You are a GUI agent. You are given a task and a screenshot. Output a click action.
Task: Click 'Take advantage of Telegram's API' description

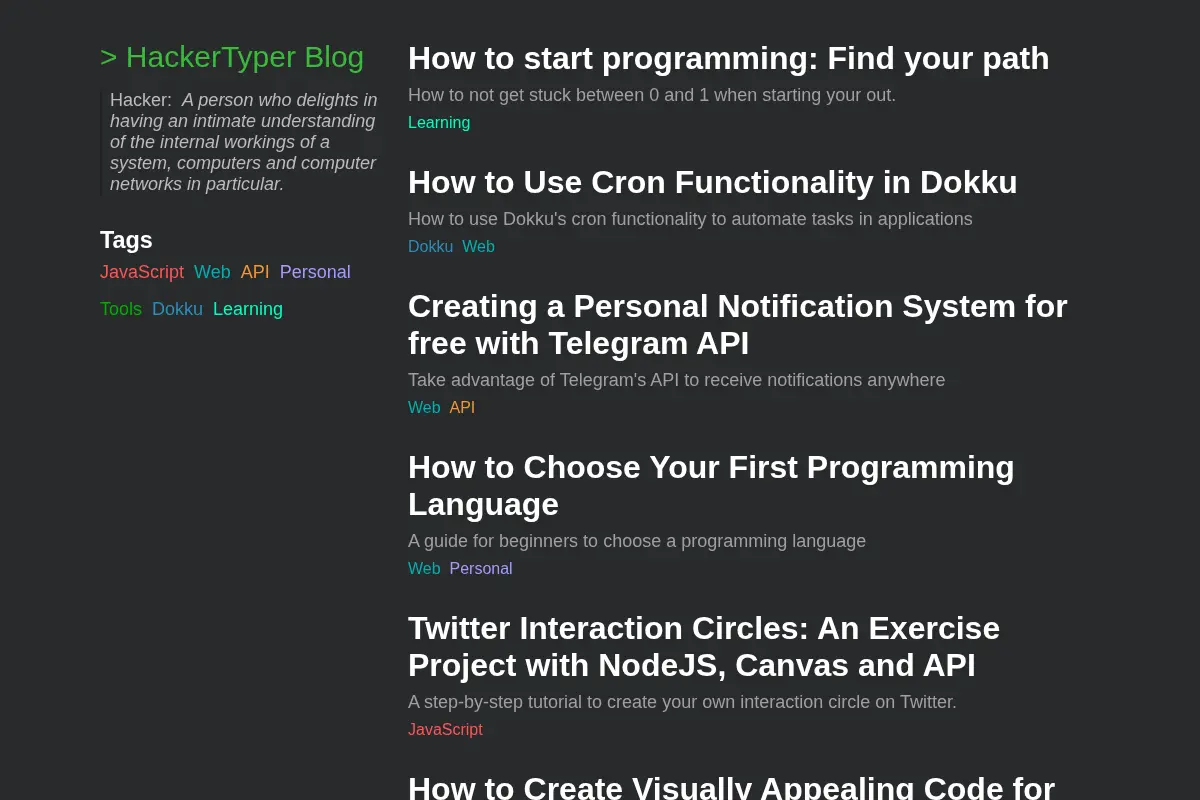click(676, 380)
